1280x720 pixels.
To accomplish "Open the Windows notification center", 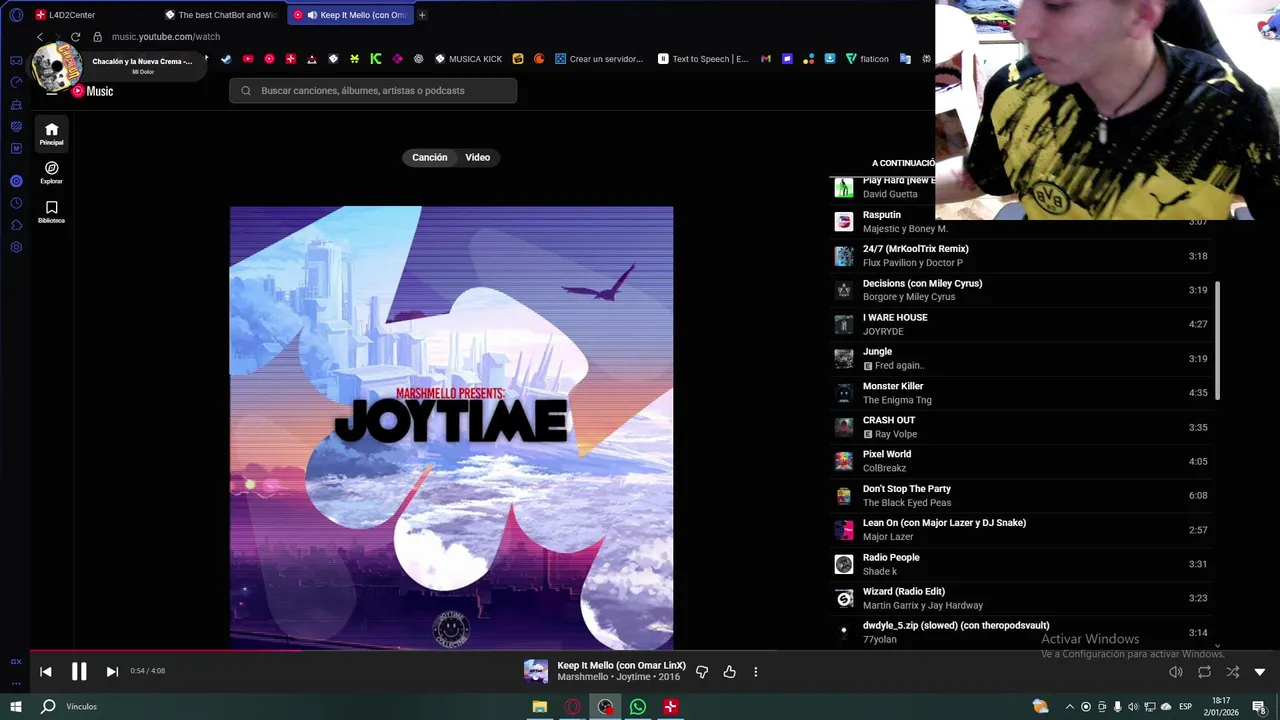I will [1260, 707].
